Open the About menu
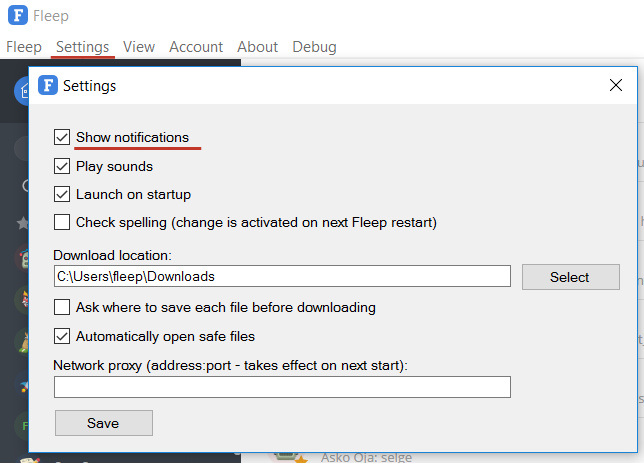The image size is (644, 463). click(258, 47)
